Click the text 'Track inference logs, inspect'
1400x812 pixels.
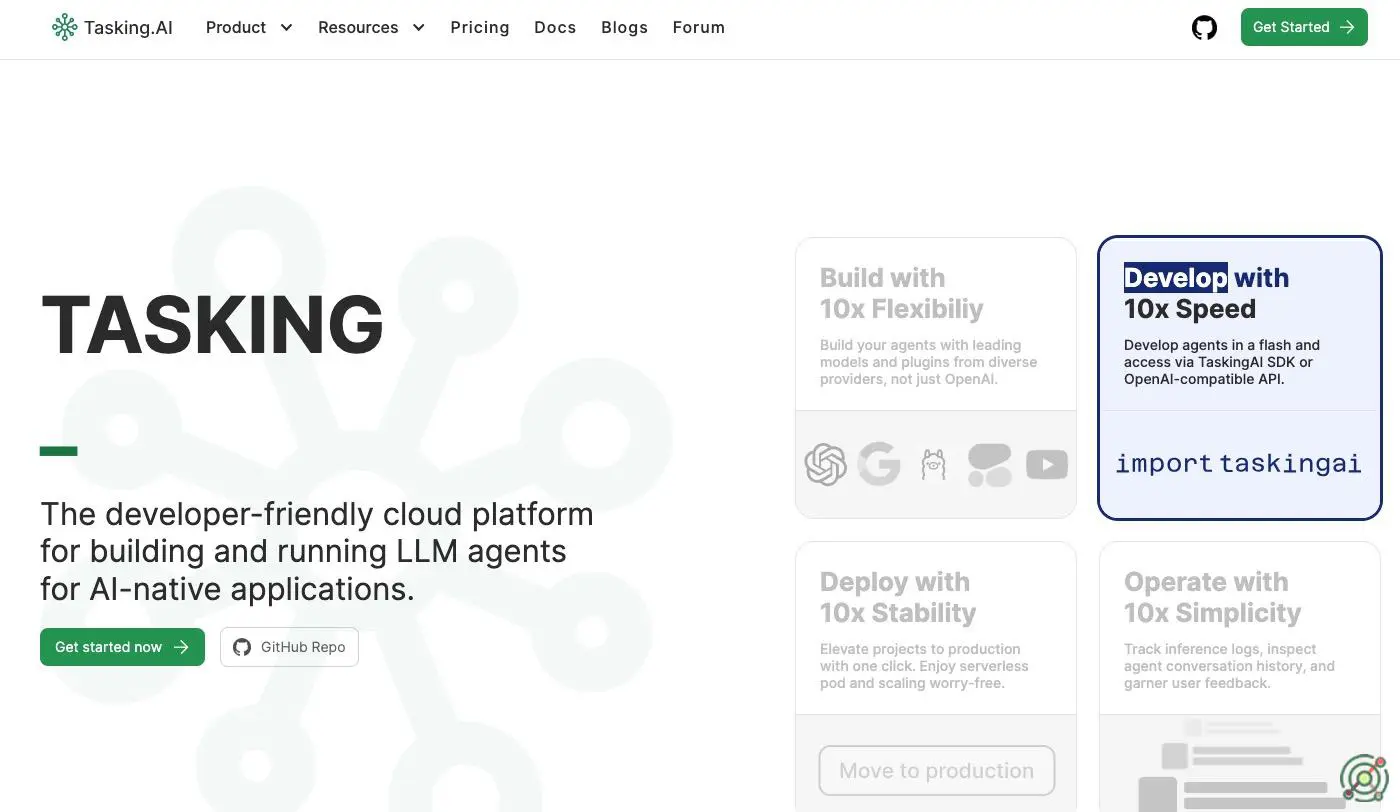point(1220,649)
